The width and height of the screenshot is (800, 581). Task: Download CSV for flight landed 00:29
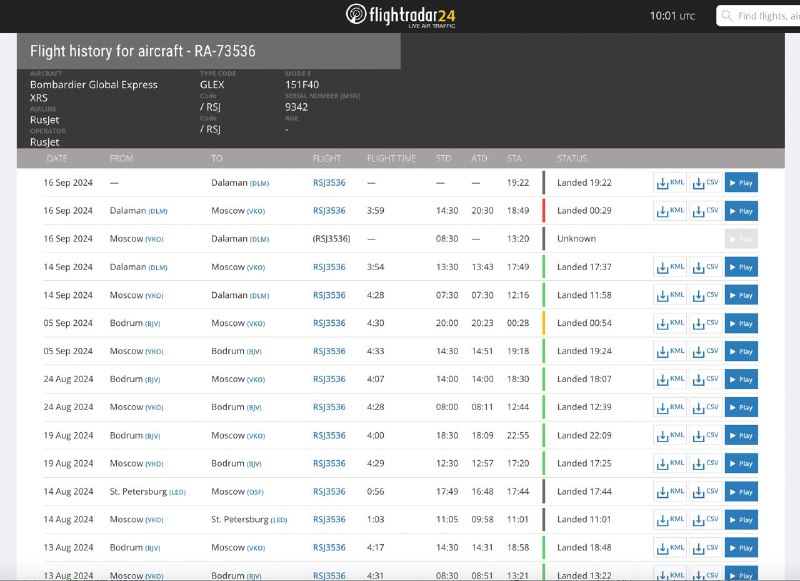(706, 211)
